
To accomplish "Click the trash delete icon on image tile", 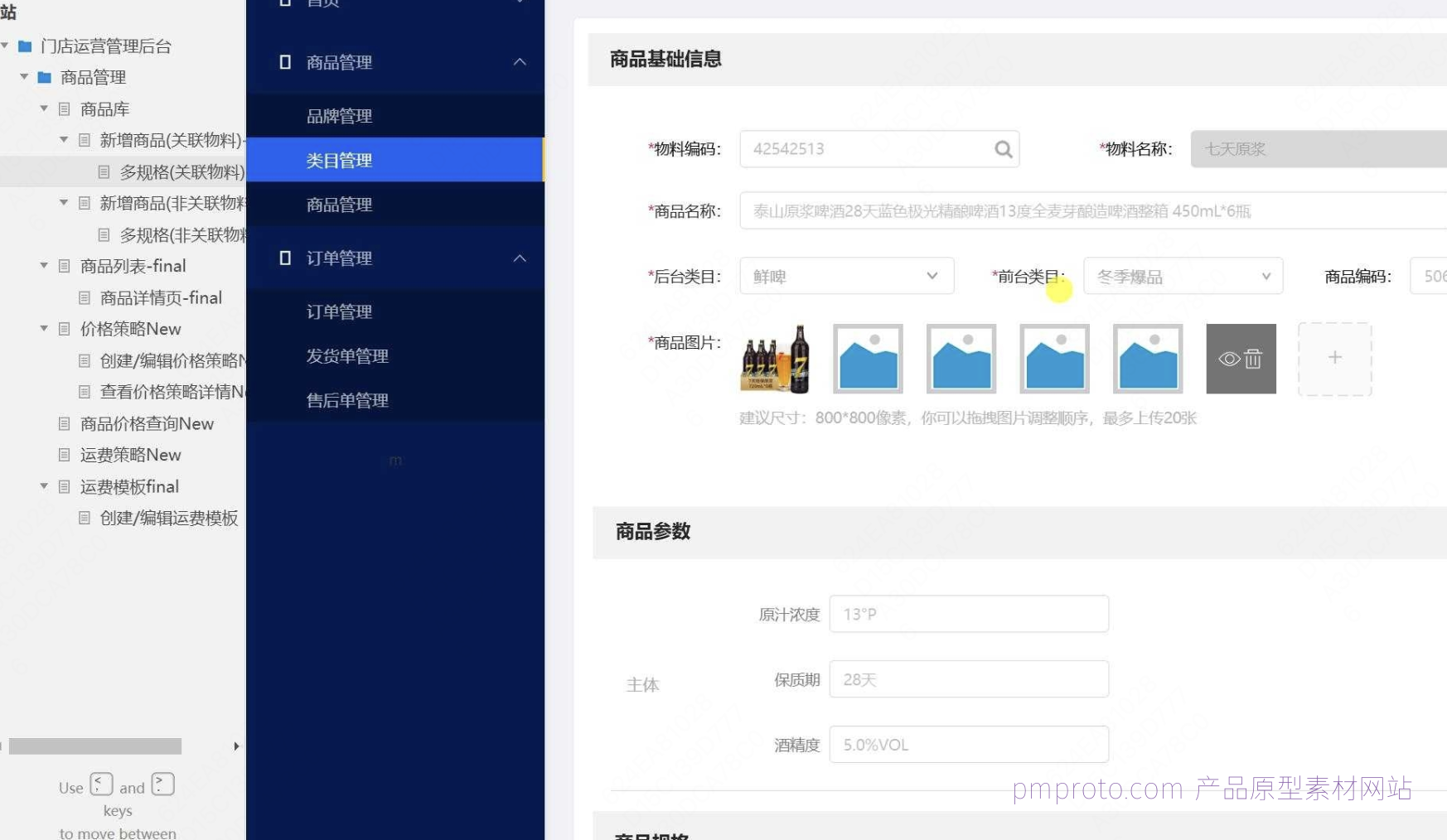I will pos(1253,359).
